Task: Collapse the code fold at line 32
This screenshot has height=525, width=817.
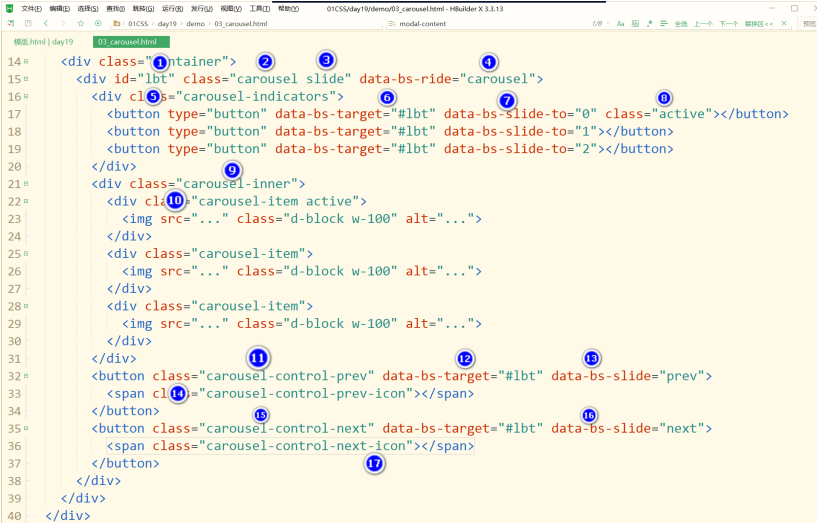Action: coord(26,376)
